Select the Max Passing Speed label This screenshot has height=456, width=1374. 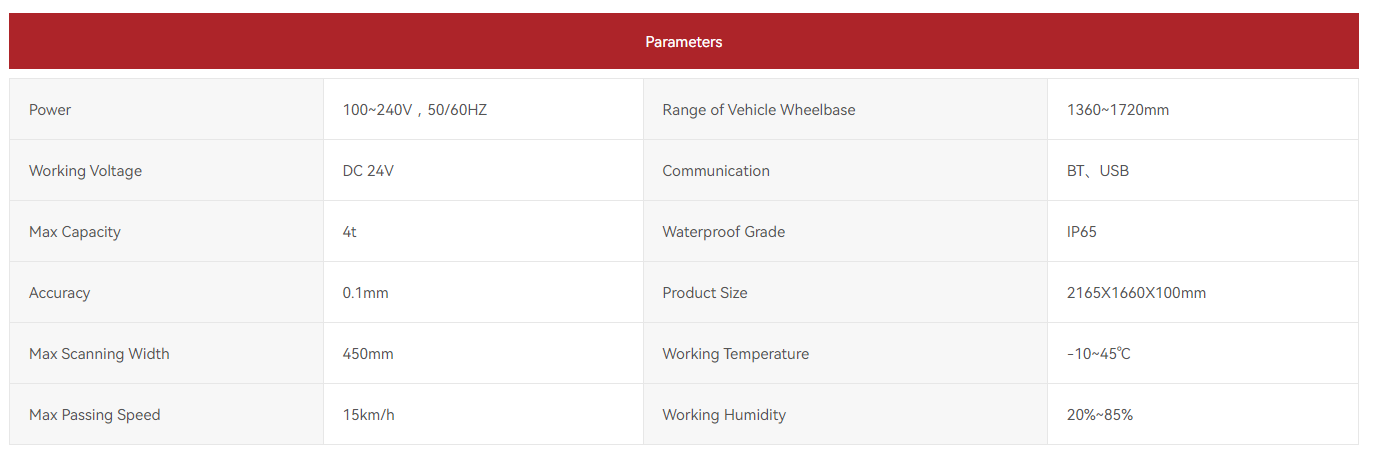coord(95,415)
